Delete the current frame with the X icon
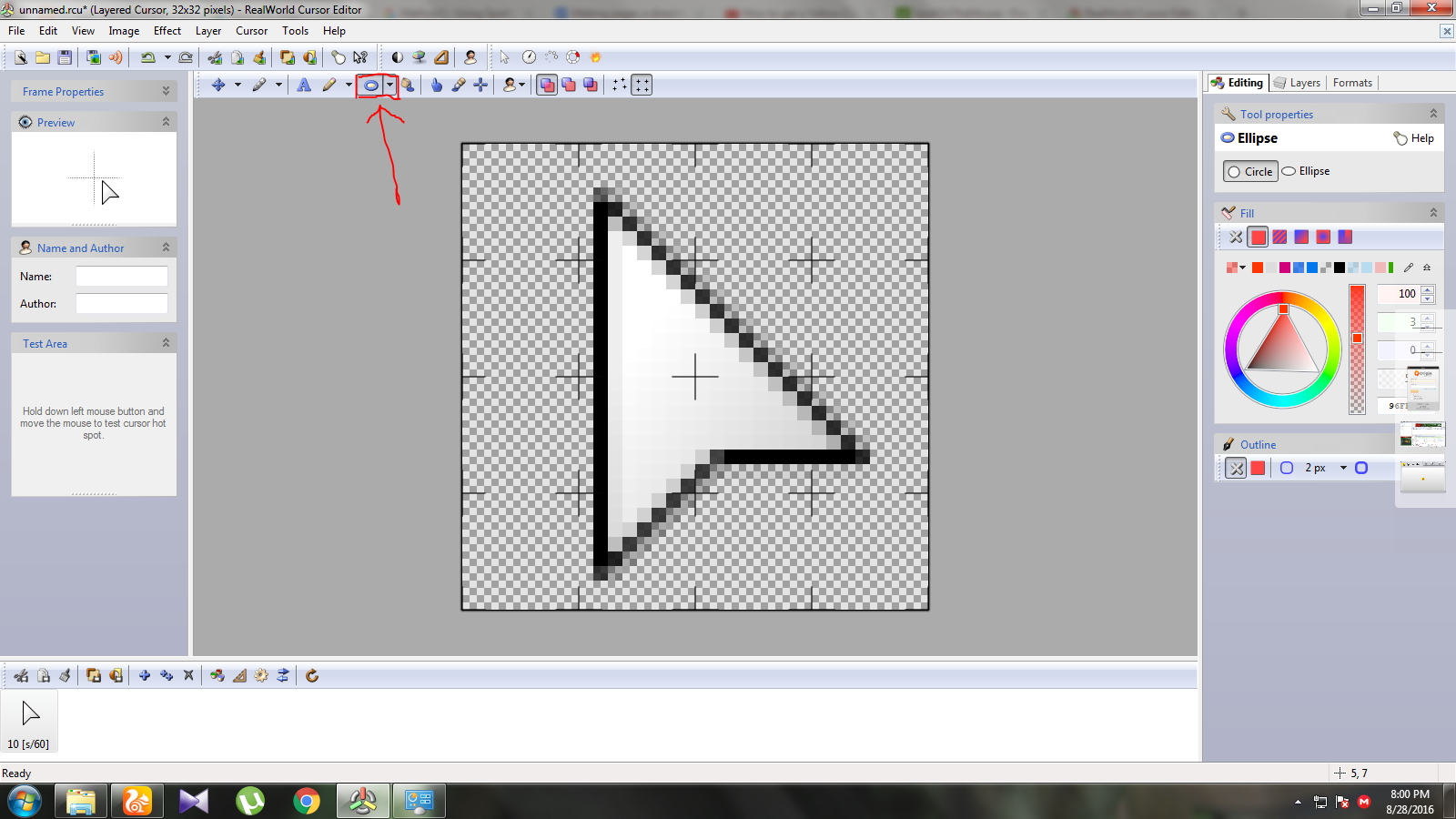 (189, 675)
